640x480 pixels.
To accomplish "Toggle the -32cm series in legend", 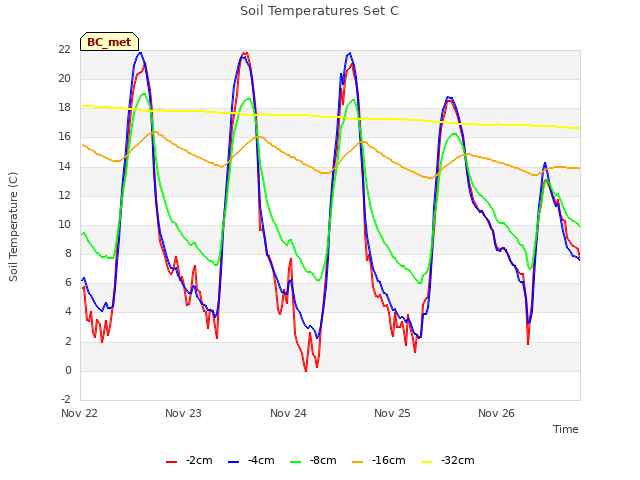I will pos(448,460).
